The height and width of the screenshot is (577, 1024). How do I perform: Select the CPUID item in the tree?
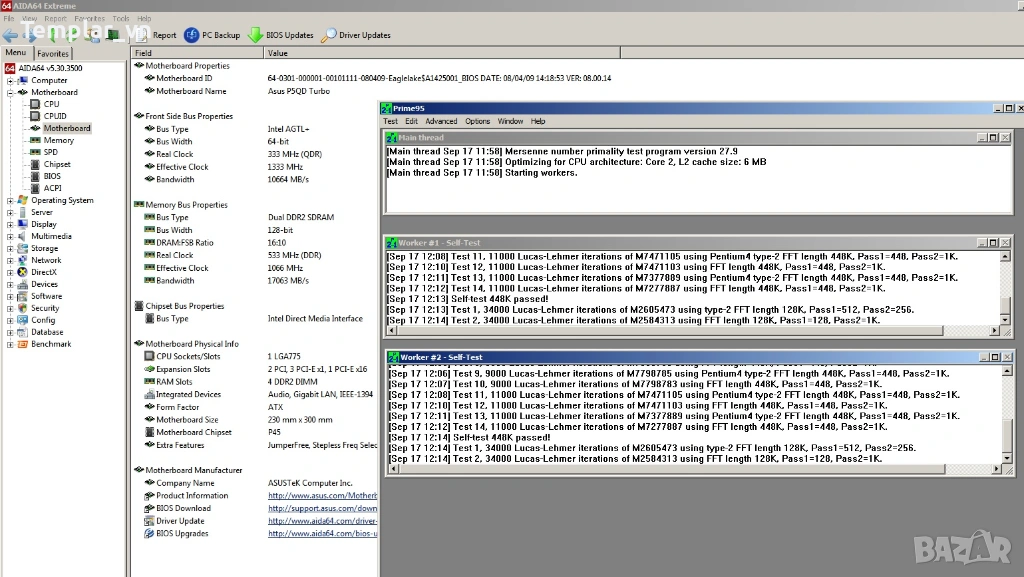(55, 116)
